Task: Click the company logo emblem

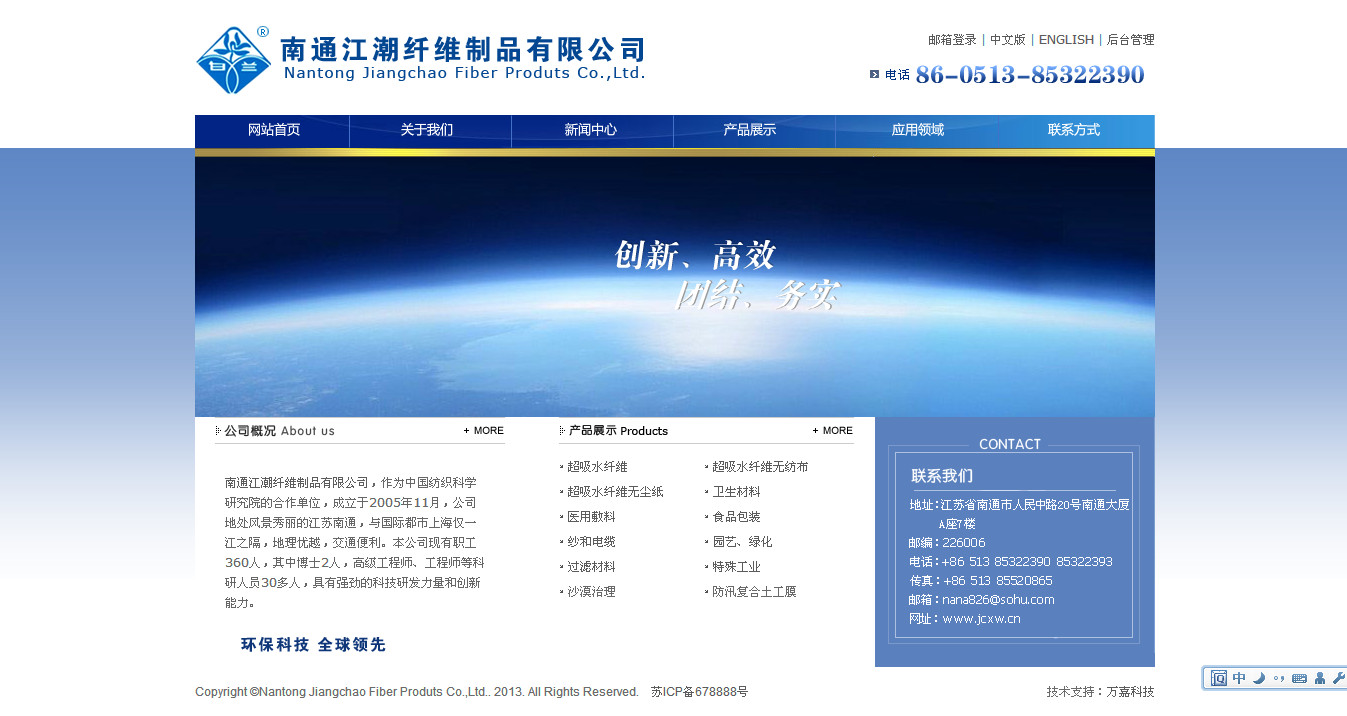Action: pos(233,61)
